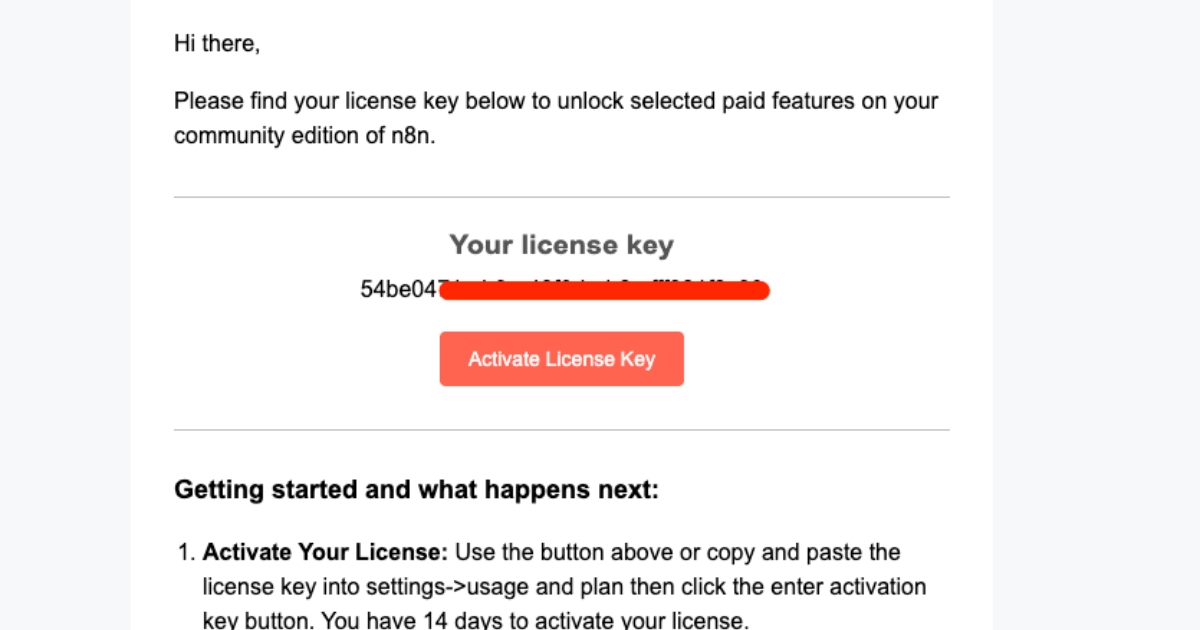Click the list number '1.' marker
Screen dimensions: 1200x630
(x=187, y=552)
